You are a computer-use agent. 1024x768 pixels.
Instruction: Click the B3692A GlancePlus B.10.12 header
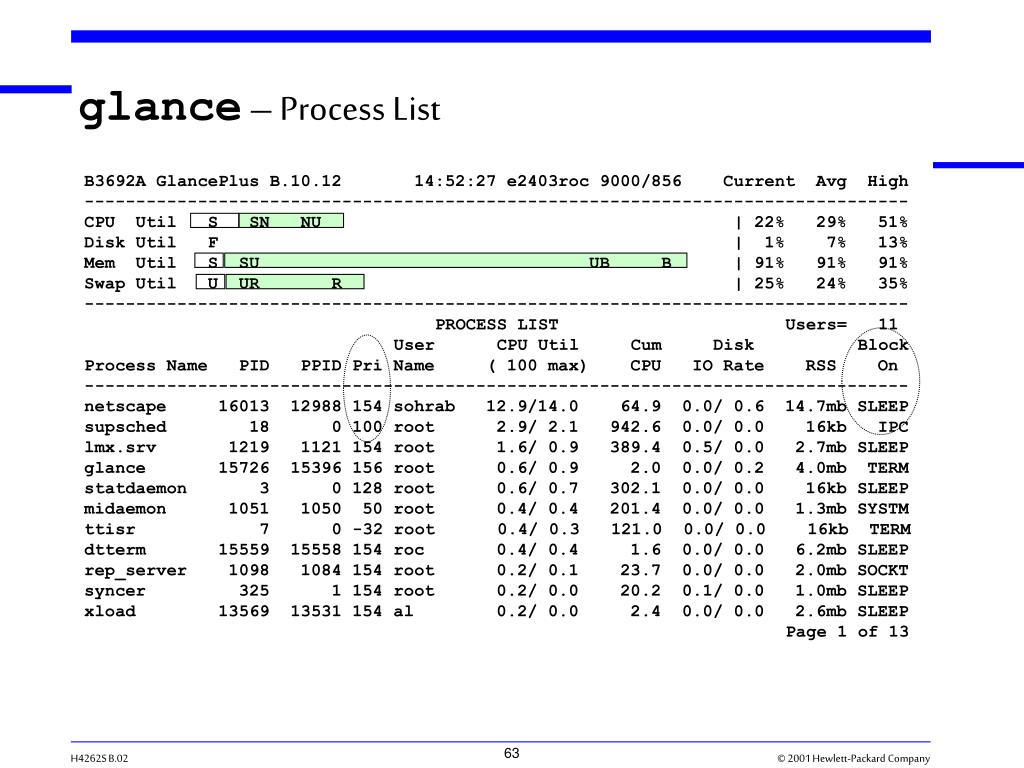click(x=213, y=181)
